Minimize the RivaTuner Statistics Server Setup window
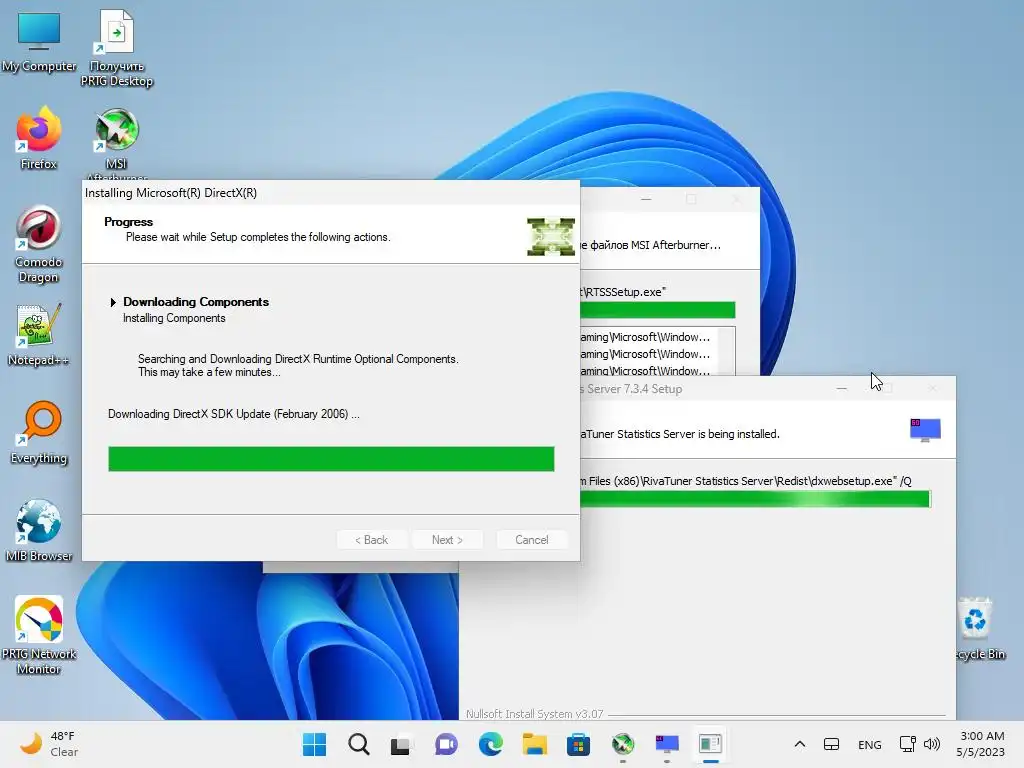The image size is (1024, 768). tap(842, 389)
